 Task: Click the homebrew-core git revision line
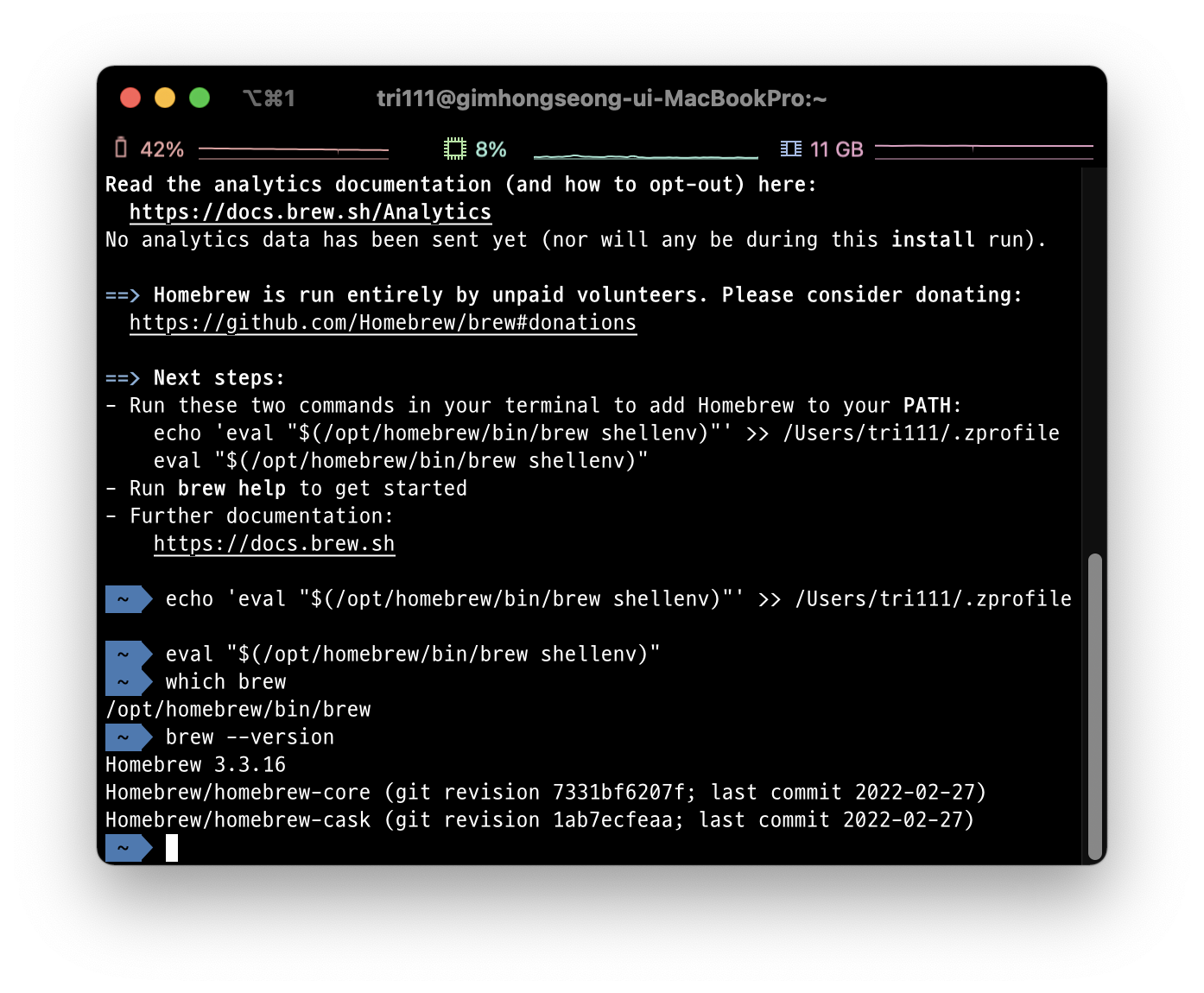(545, 793)
